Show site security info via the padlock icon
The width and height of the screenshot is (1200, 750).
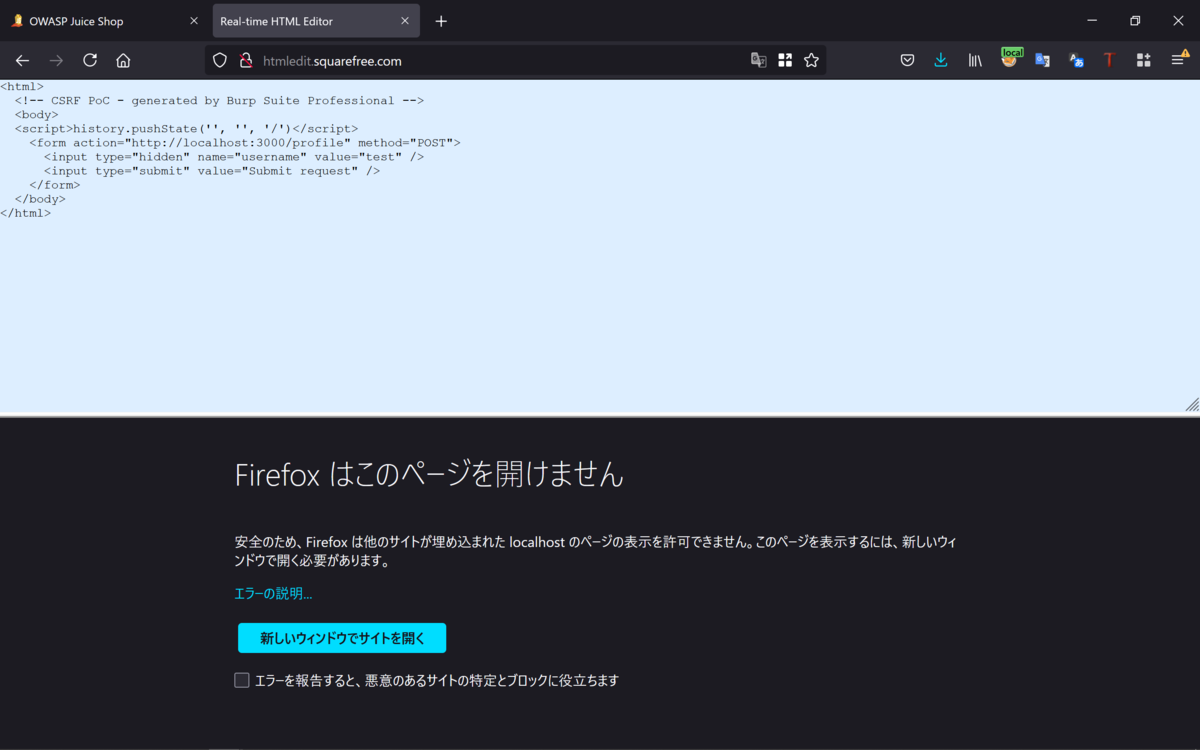[x=245, y=60]
